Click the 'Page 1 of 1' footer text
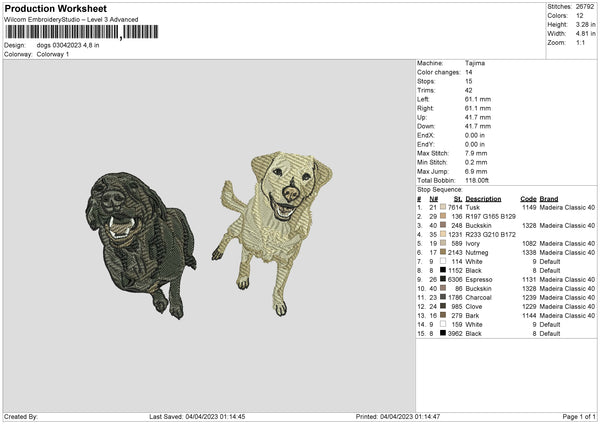600x424 pixels. [579, 416]
